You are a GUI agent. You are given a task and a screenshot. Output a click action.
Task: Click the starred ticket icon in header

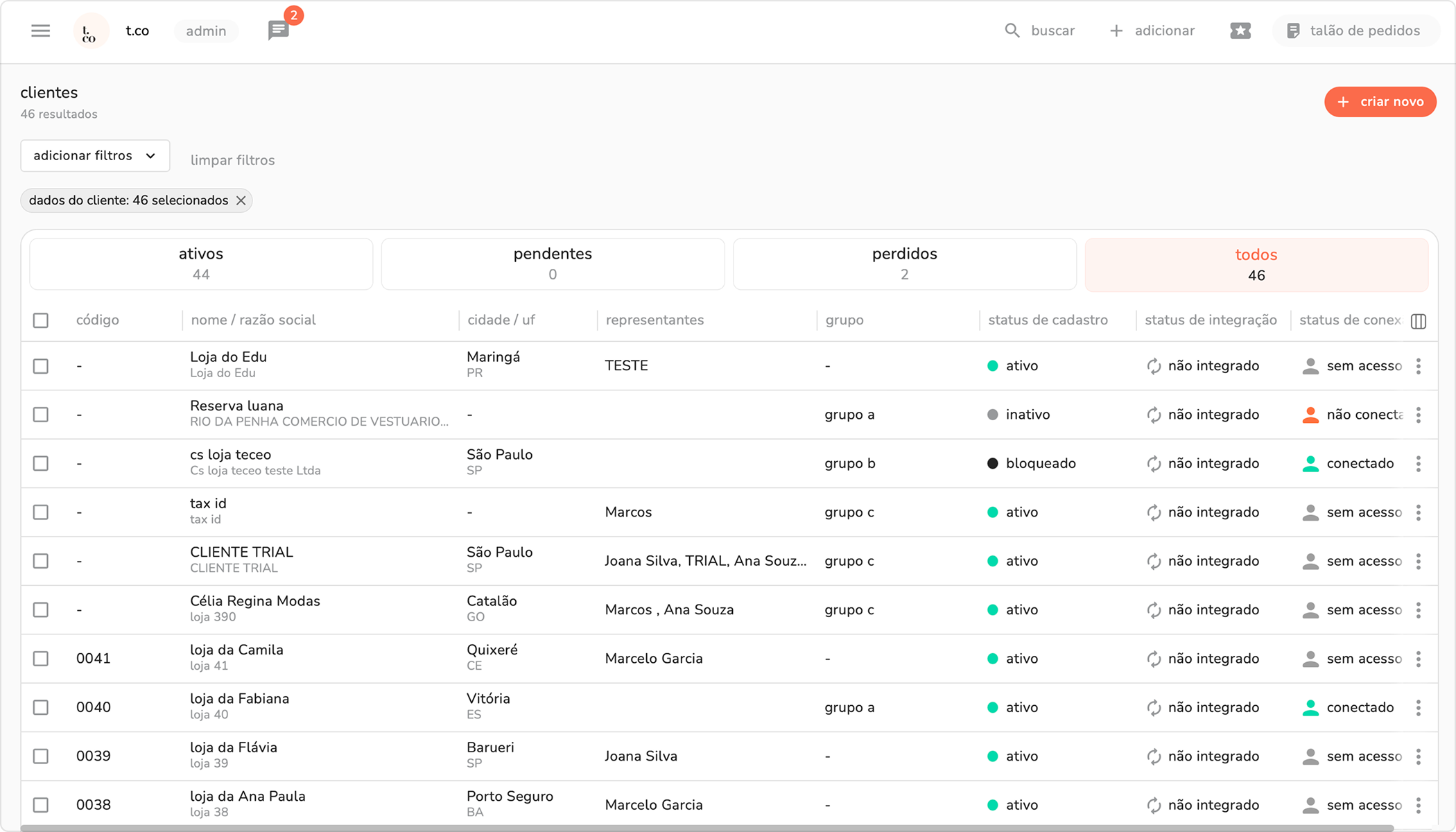1240,31
